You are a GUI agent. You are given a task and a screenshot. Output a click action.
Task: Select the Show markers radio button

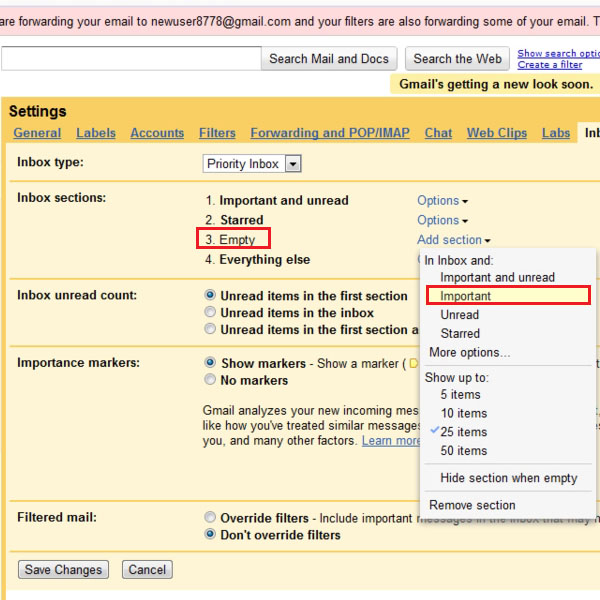coord(210,362)
